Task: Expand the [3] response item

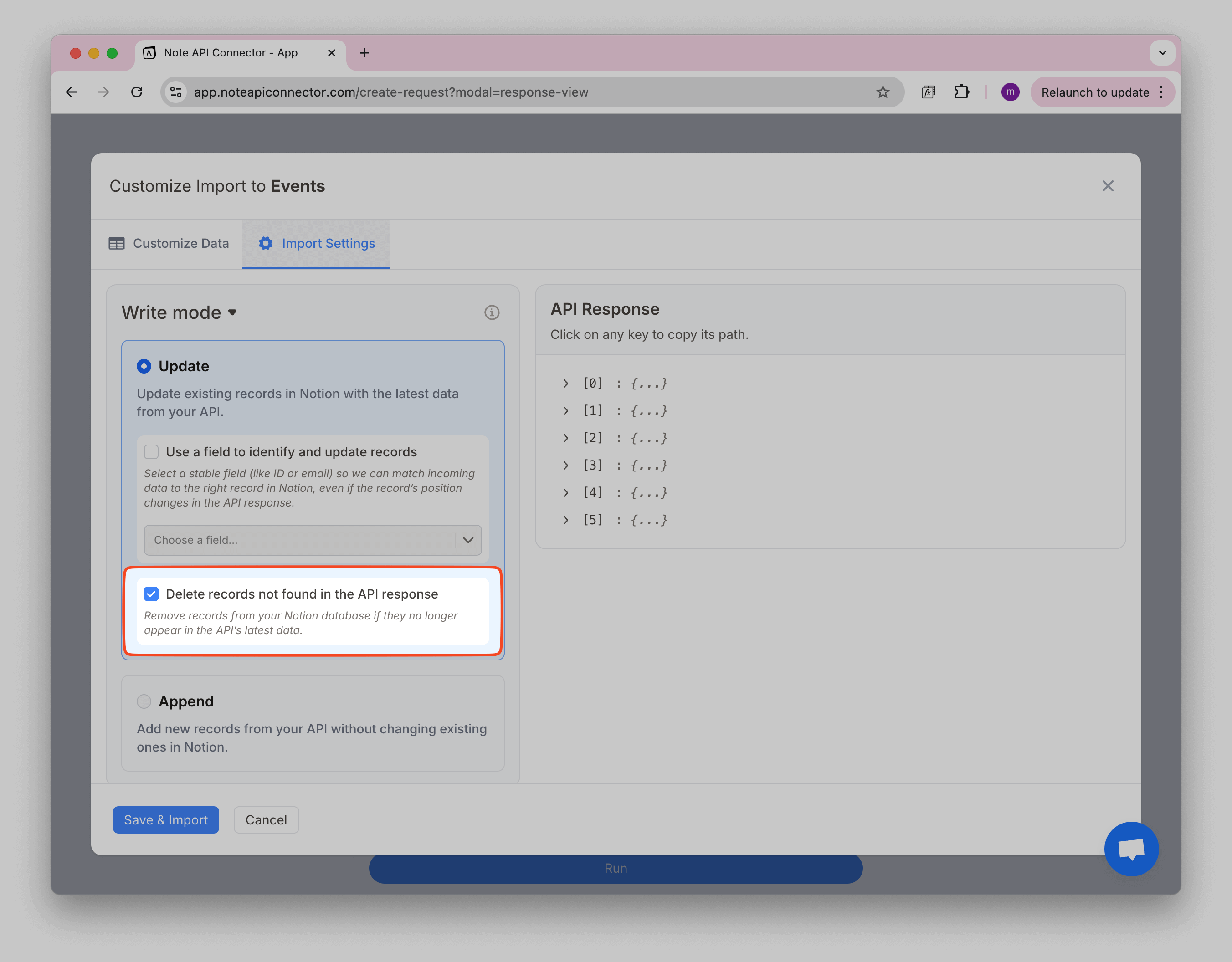Action: point(565,465)
